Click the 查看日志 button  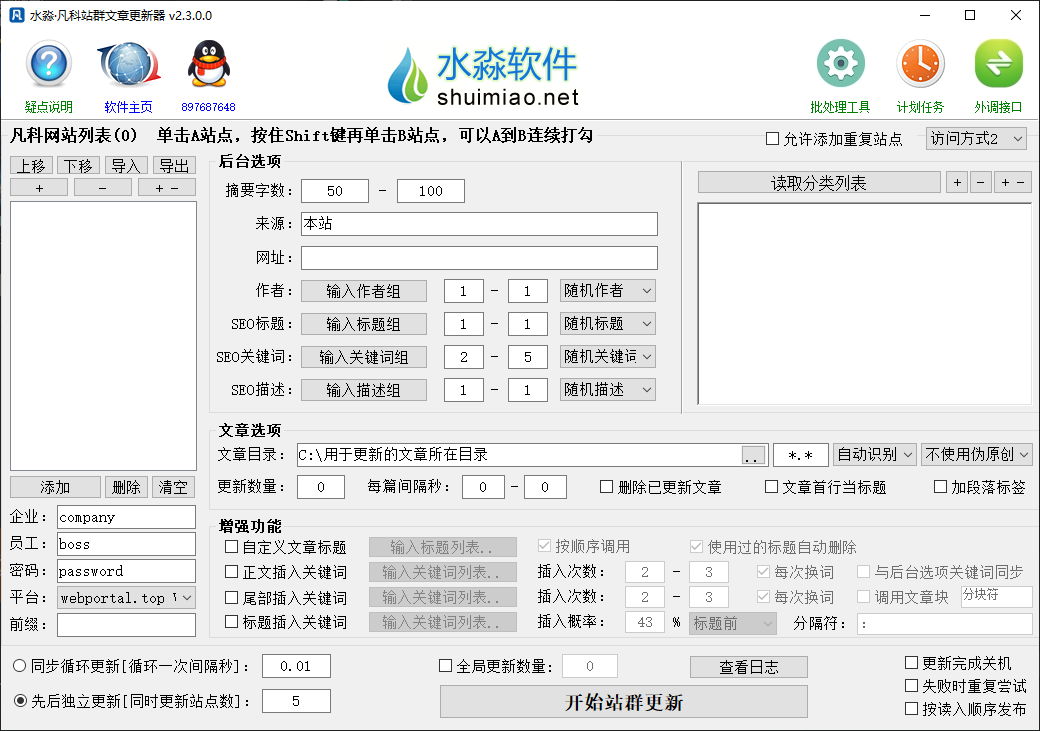pos(749,667)
